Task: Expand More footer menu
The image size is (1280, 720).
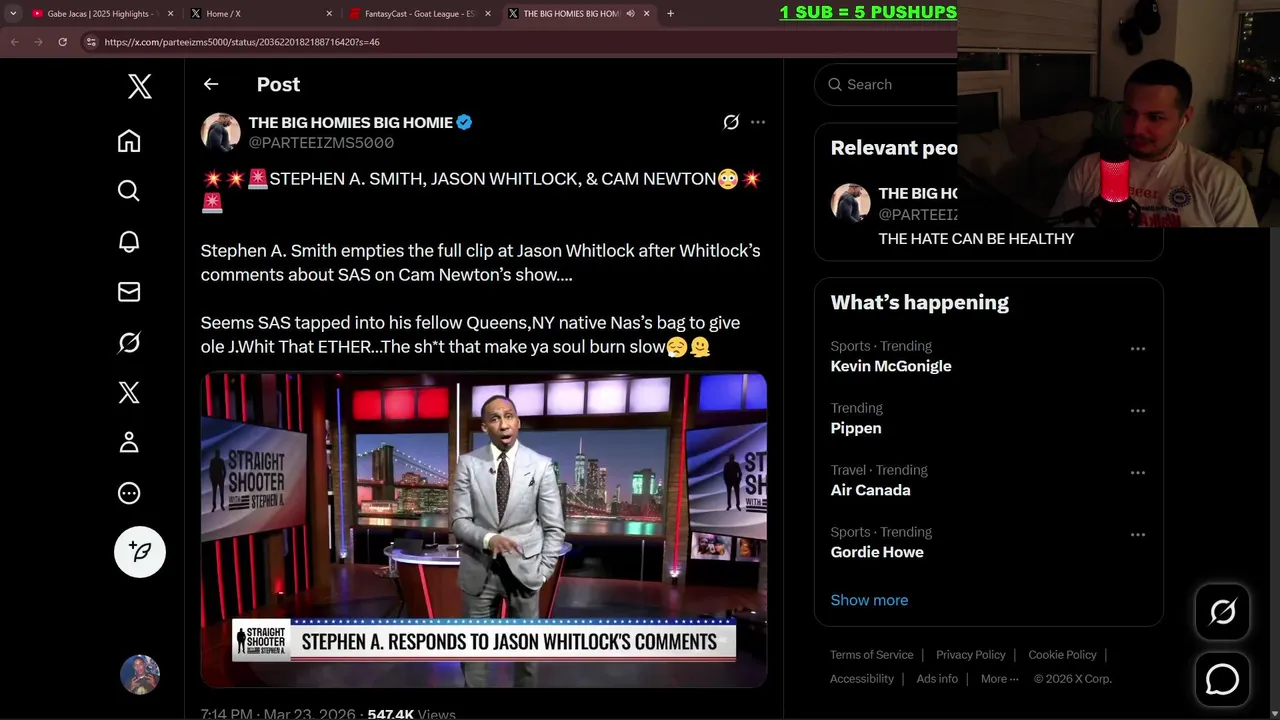Action: coord(999,679)
